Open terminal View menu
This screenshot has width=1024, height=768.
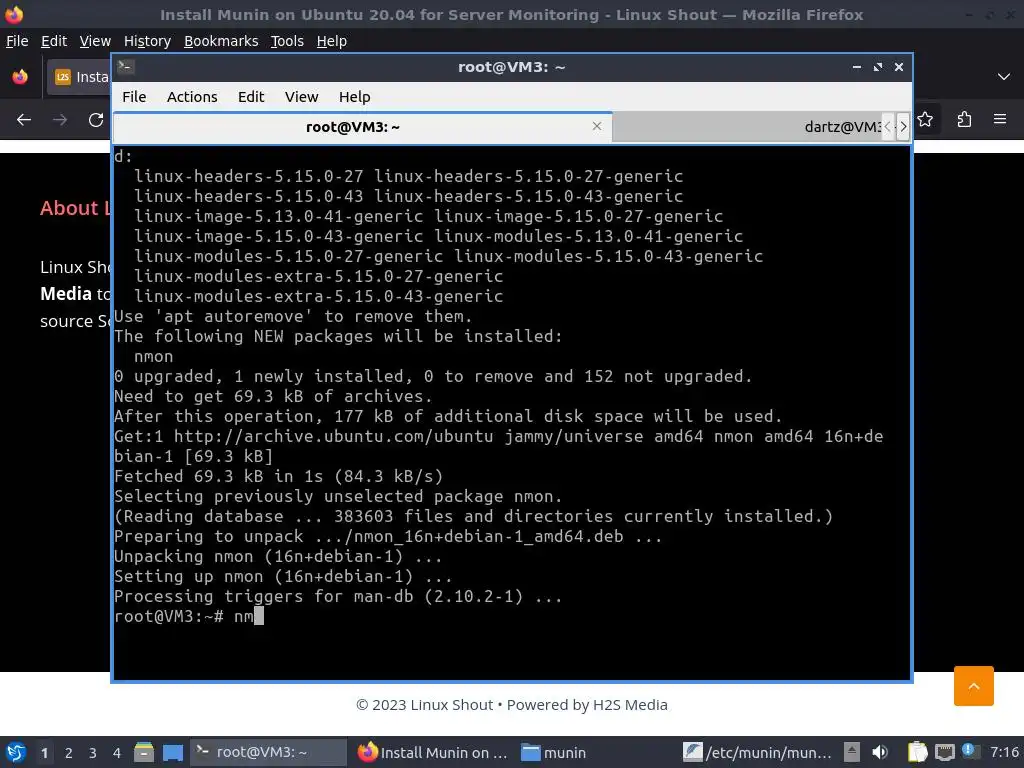click(x=301, y=97)
